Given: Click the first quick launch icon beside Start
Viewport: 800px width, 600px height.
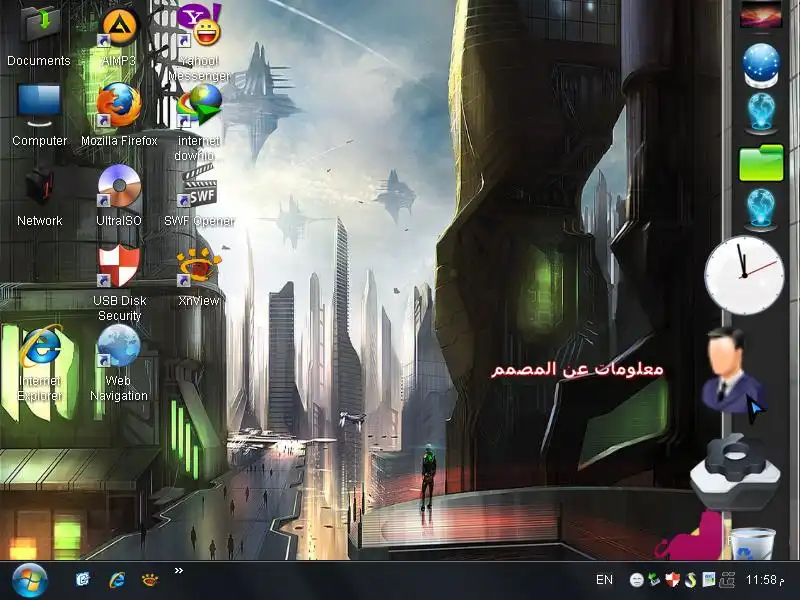Looking at the screenshot, I should coord(83,580).
